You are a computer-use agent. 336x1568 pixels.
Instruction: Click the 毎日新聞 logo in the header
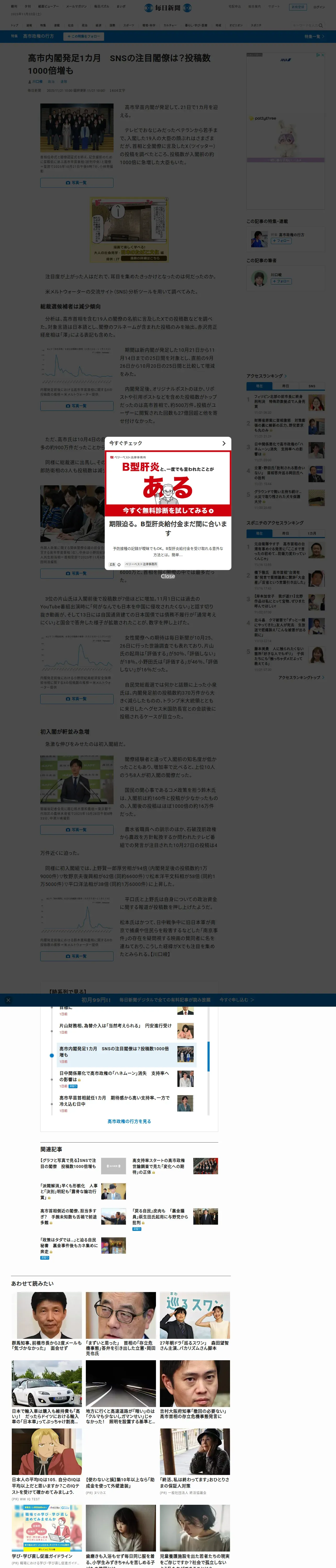pos(168,8)
